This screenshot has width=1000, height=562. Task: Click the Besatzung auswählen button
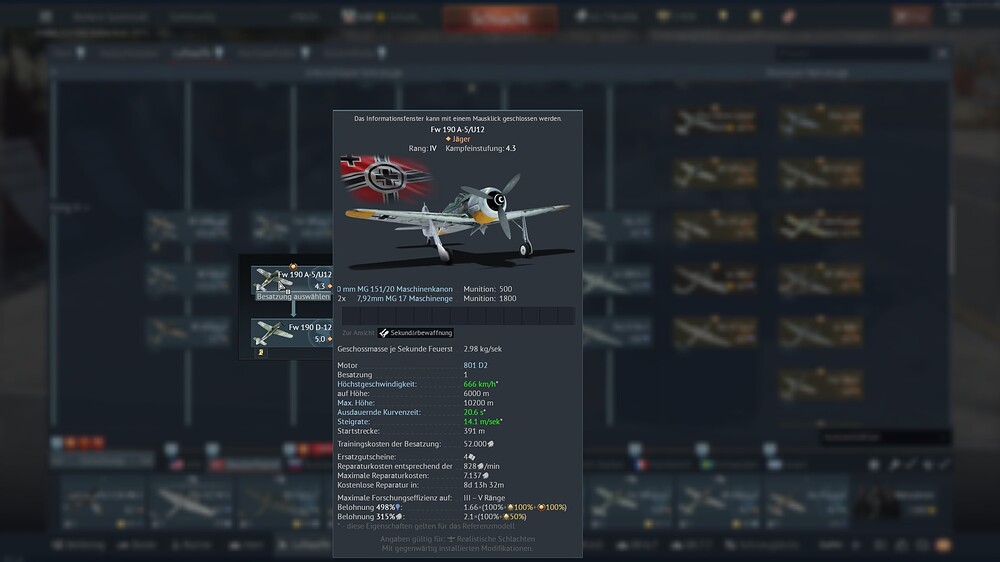tap(293, 297)
